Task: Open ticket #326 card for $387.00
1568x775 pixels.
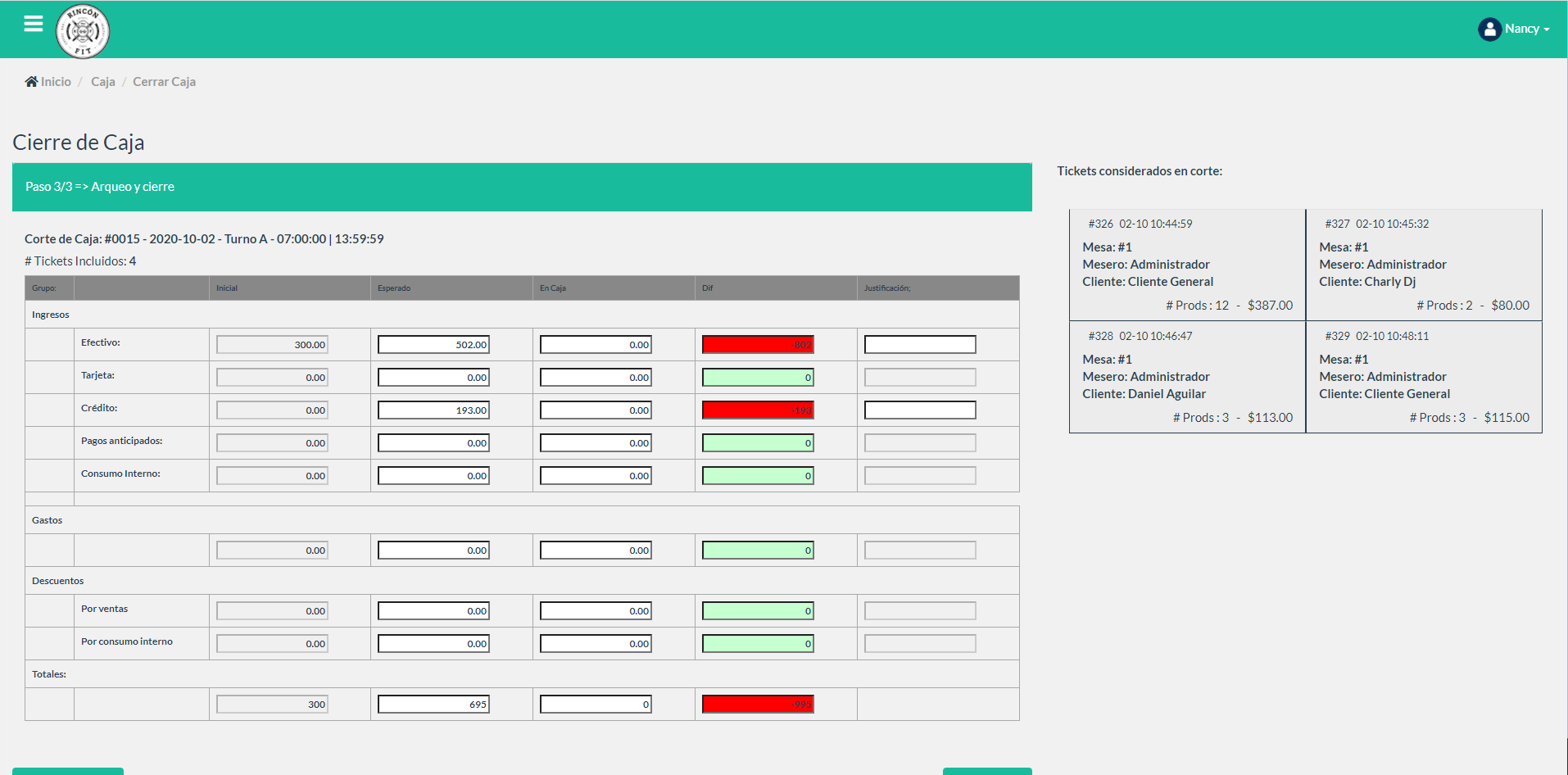Action: coord(1187,265)
